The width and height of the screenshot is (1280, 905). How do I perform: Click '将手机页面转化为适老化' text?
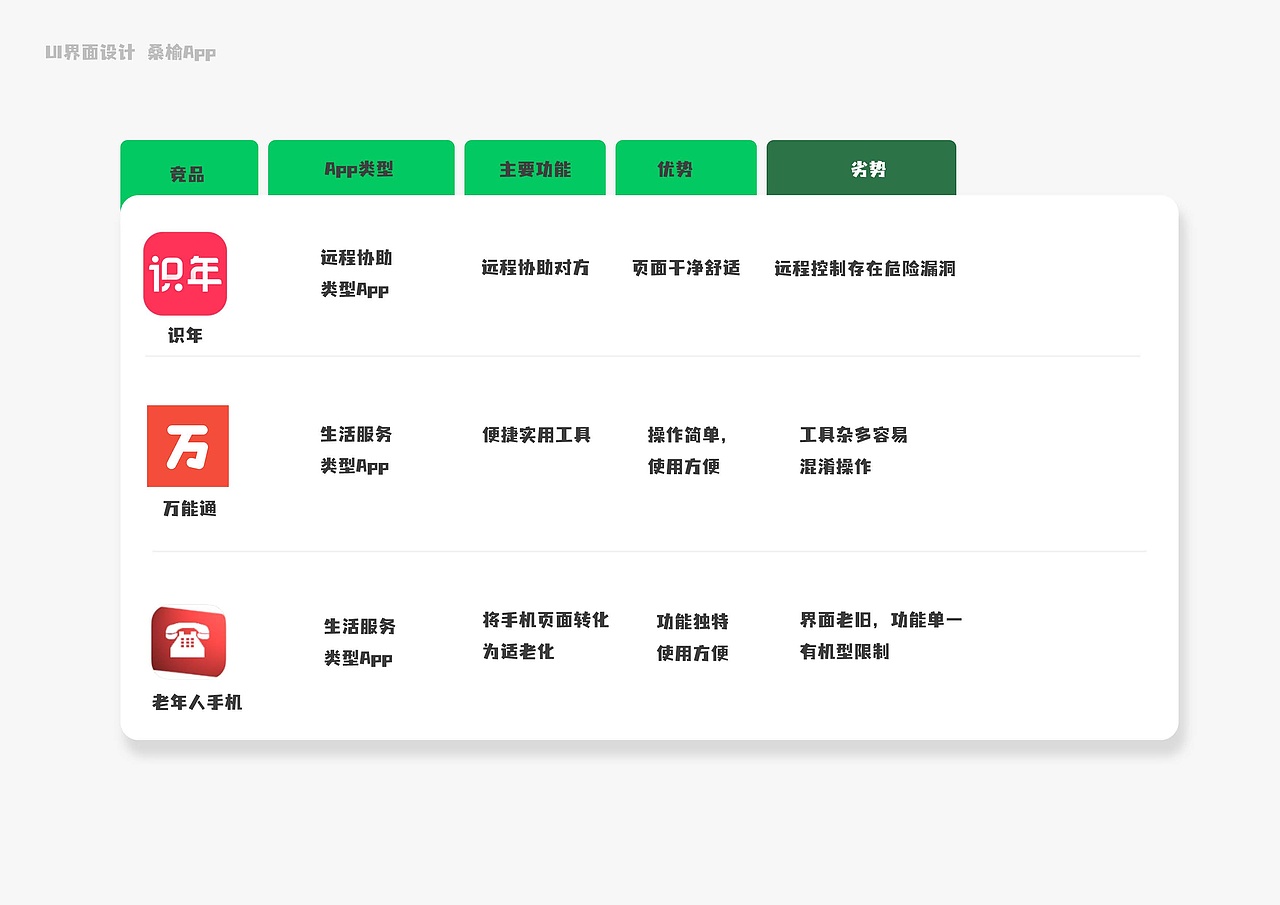545,635
